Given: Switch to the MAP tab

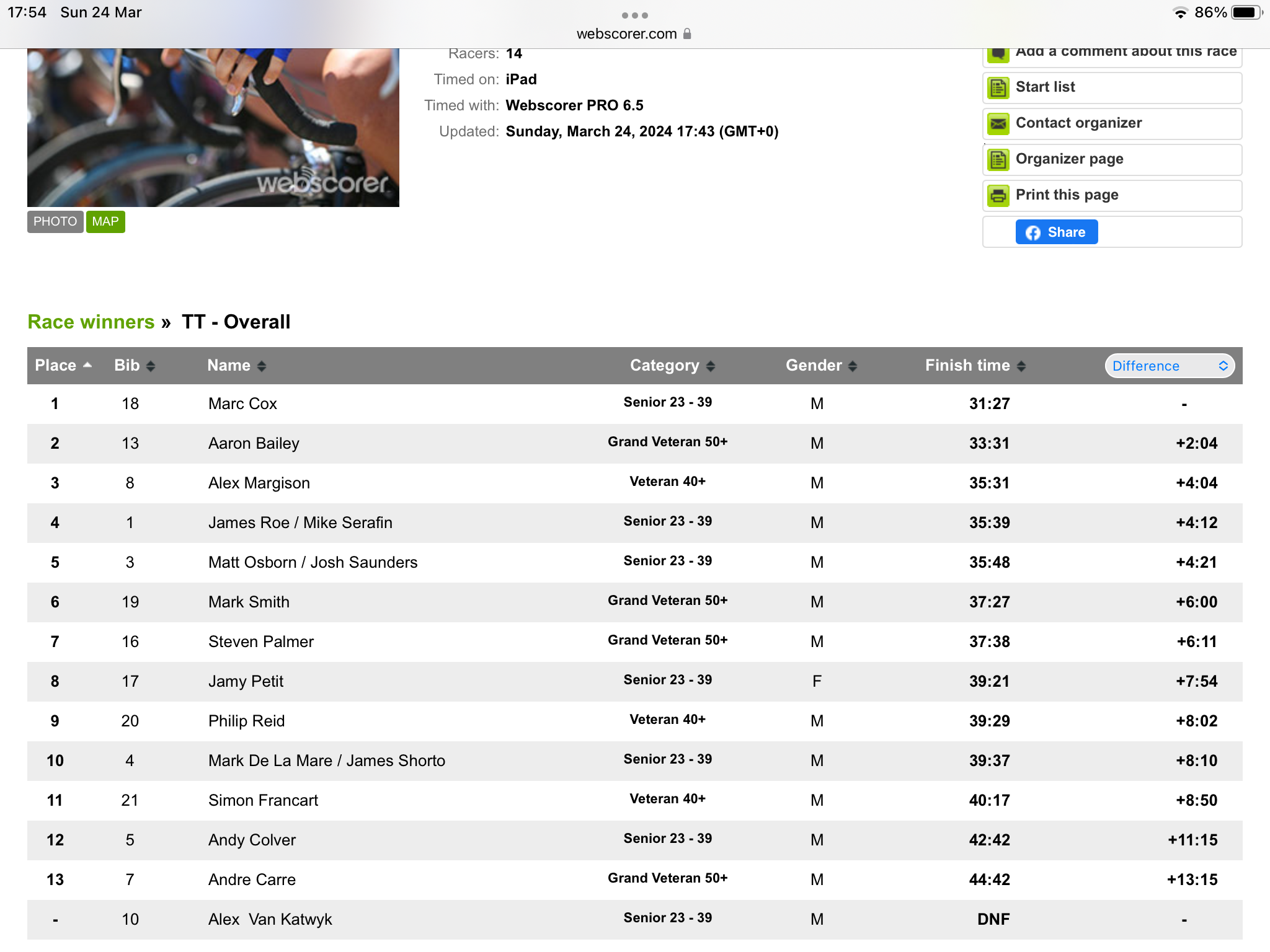Looking at the screenshot, I should [105, 222].
